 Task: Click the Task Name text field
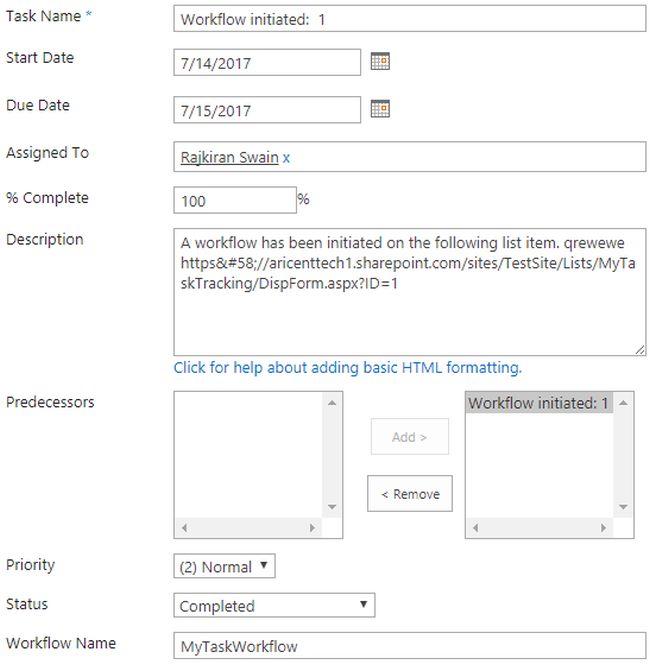coord(410,19)
